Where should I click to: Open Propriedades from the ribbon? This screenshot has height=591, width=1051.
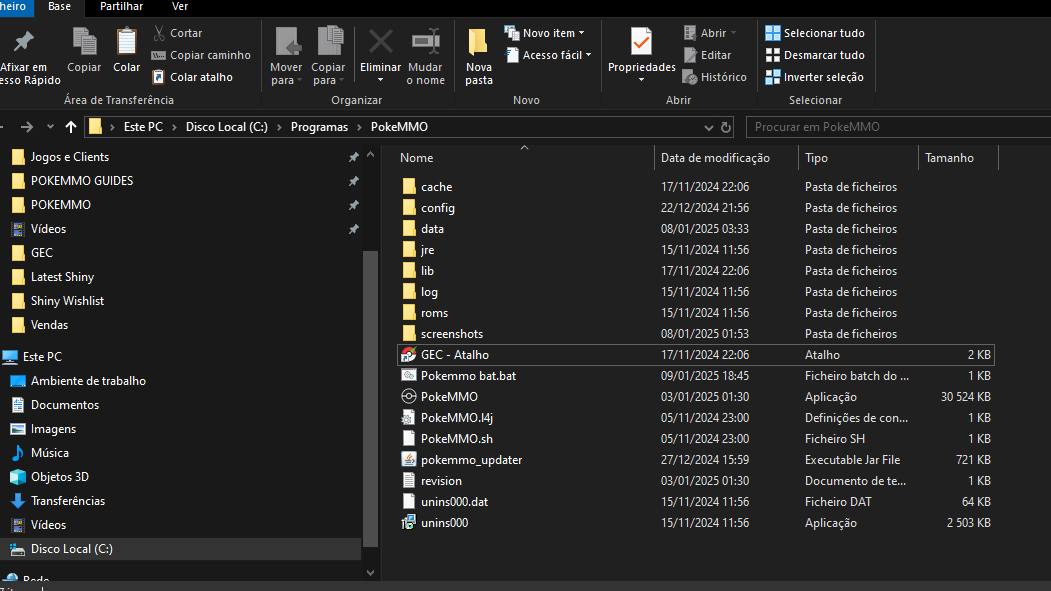[641, 54]
